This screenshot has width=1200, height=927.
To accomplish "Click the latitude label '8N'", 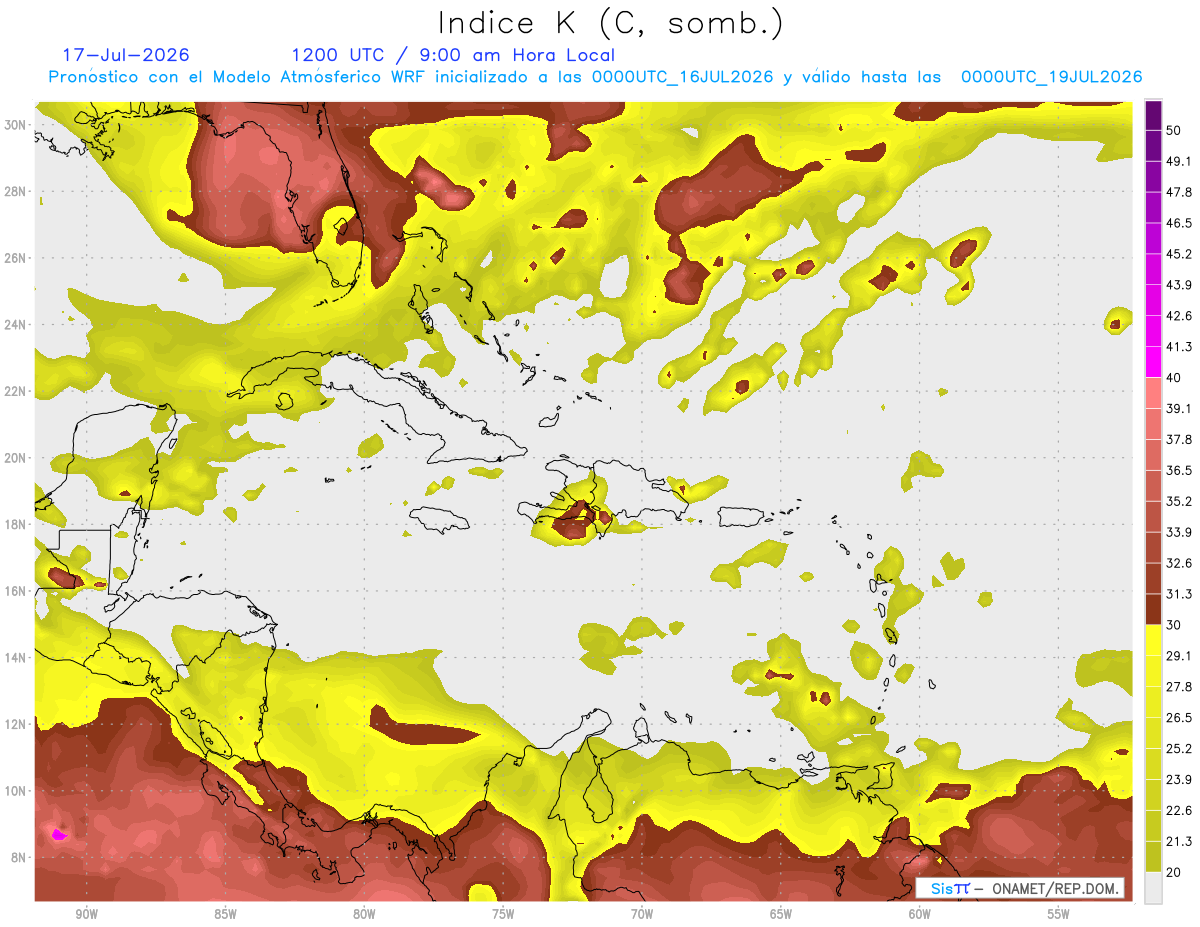I will click(20, 858).
